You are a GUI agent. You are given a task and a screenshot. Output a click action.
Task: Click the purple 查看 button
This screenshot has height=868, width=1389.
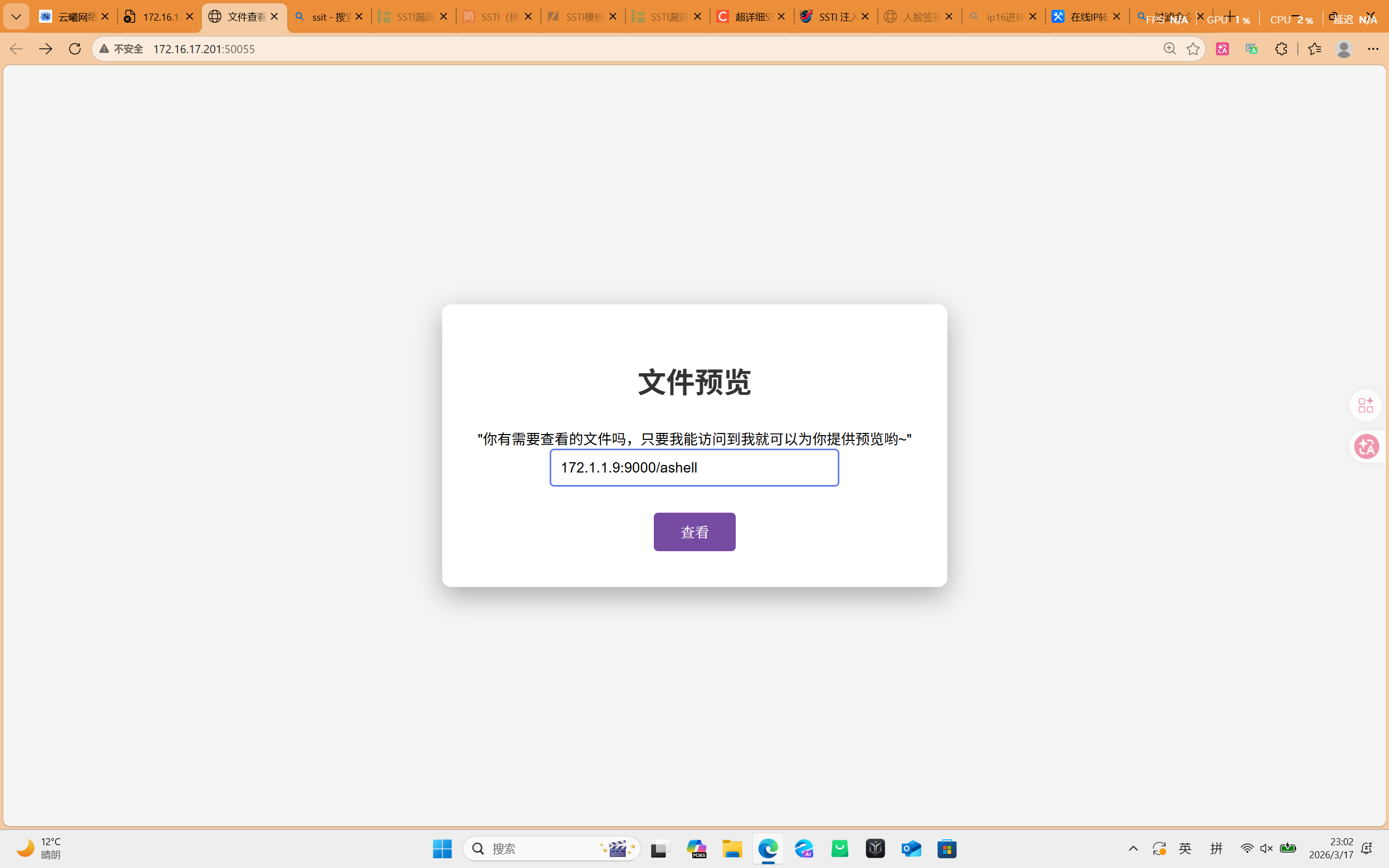tap(694, 532)
